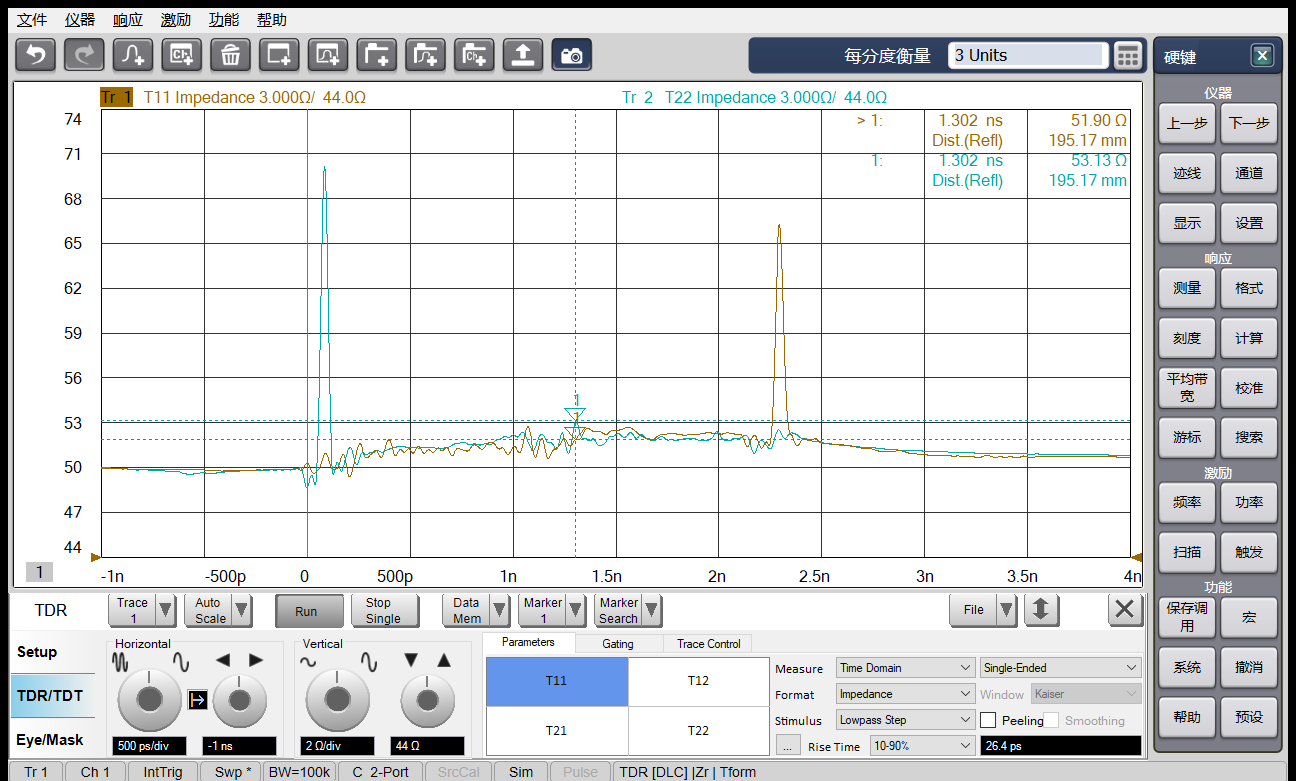Click the 游标 hardkey button
Viewport: 1296px width, 781px height.
(1187, 437)
